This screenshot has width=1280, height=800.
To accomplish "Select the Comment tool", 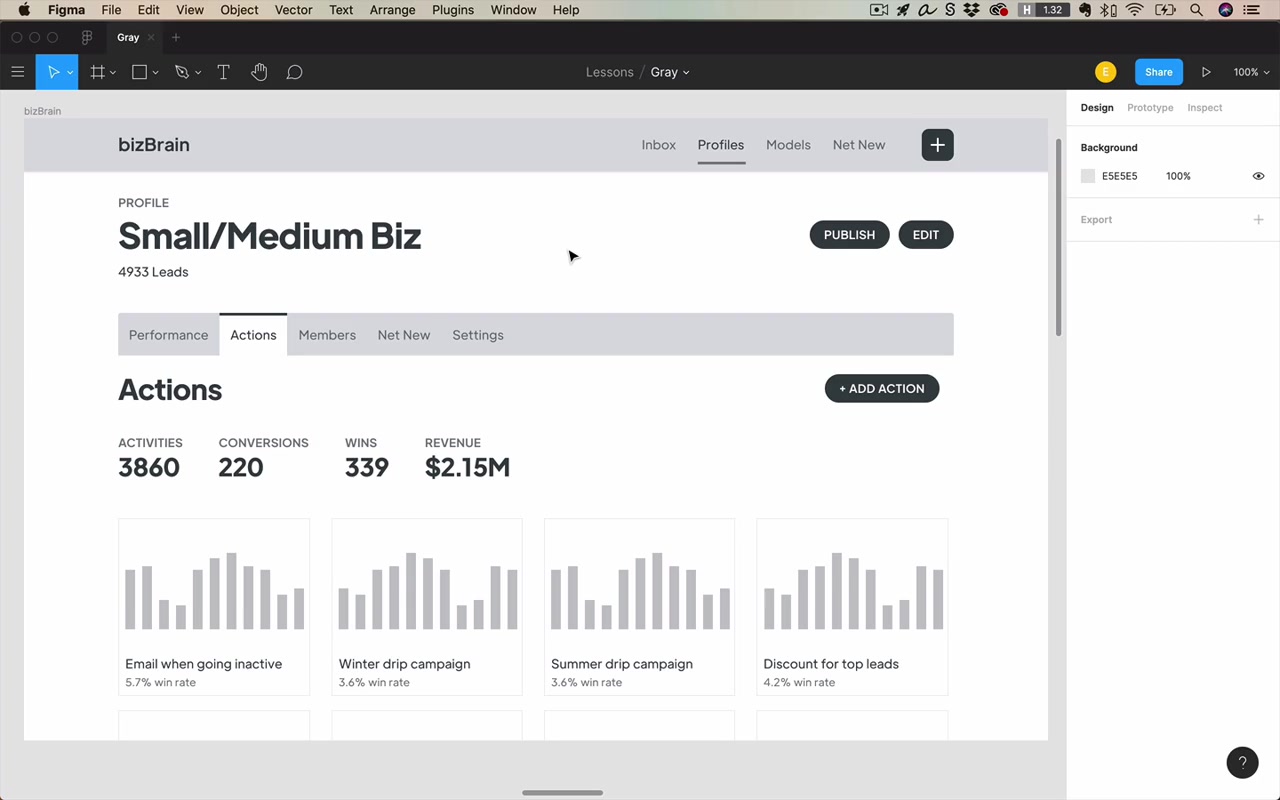I will tap(294, 72).
